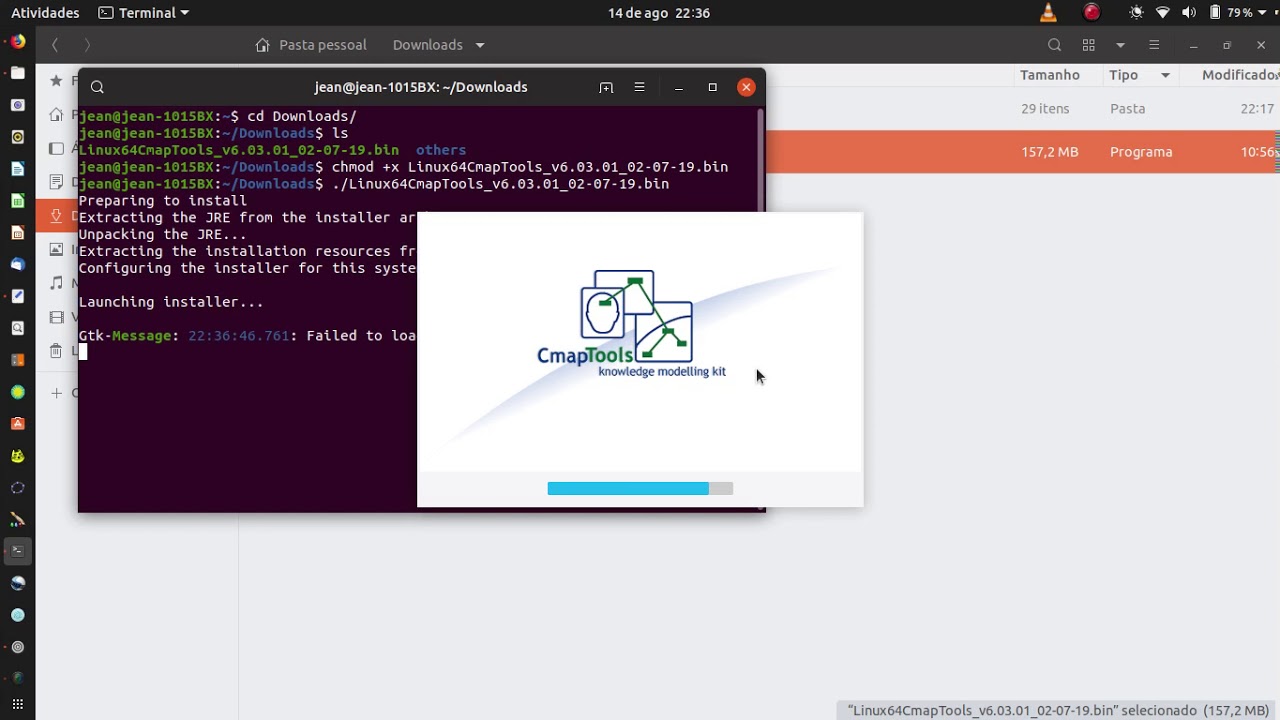1280x720 pixels.
Task: Click the chmod +x command line in terminal
Action: point(530,167)
